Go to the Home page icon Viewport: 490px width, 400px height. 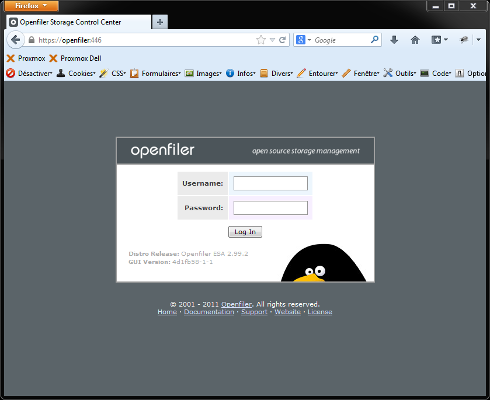pos(415,40)
